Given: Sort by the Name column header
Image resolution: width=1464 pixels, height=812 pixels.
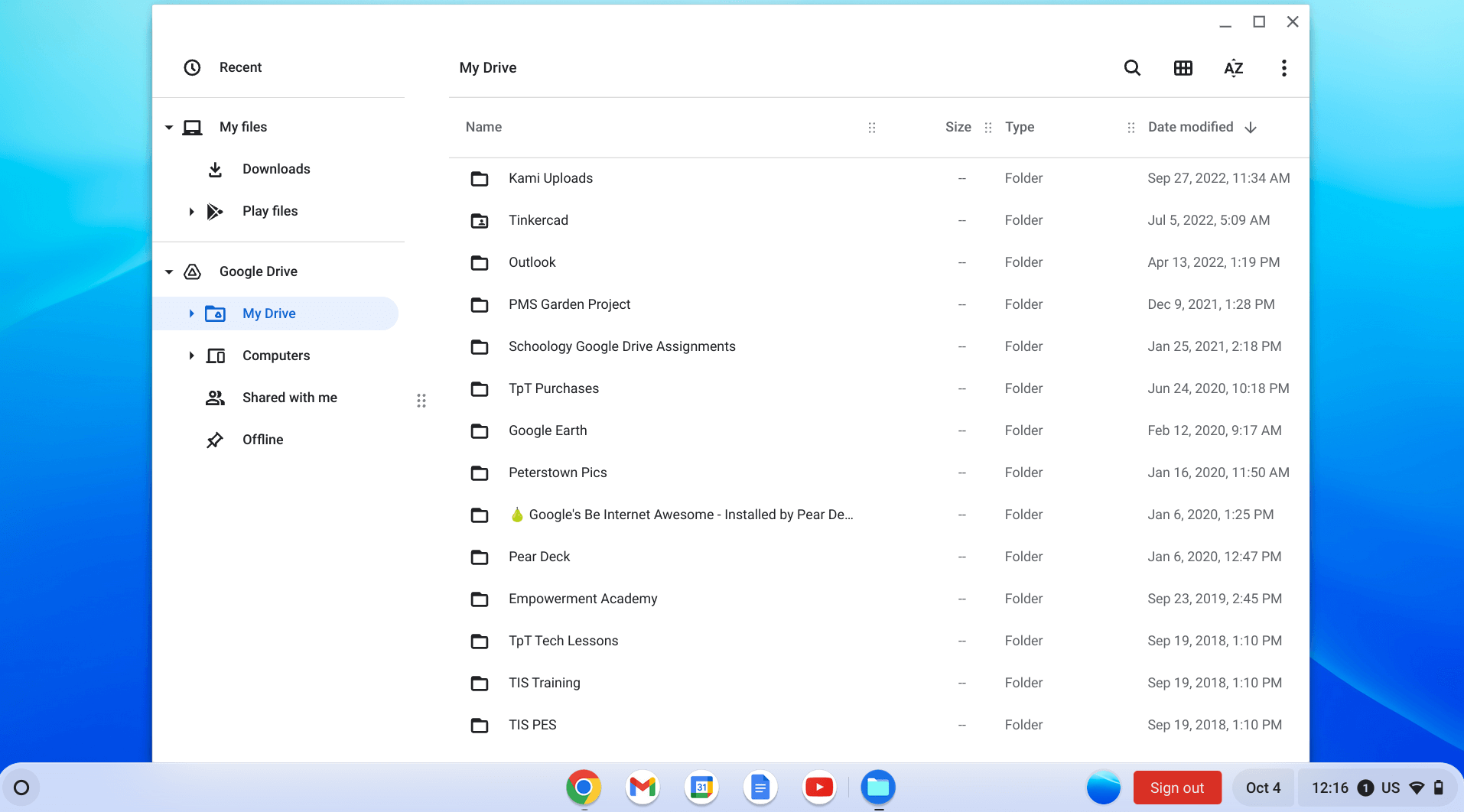Looking at the screenshot, I should [483, 127].
